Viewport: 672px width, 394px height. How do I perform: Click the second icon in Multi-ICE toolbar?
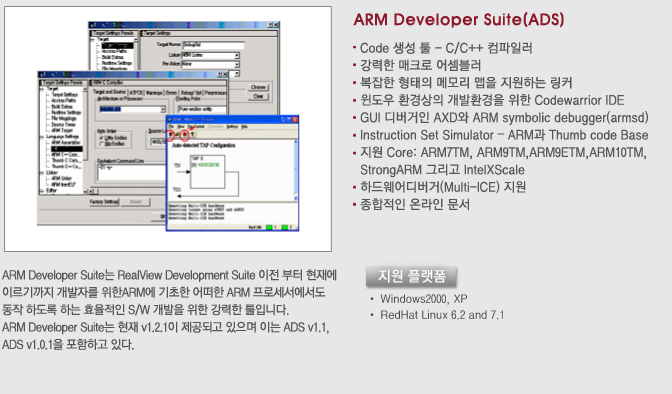pyautogui.click(x=177, y=135)
